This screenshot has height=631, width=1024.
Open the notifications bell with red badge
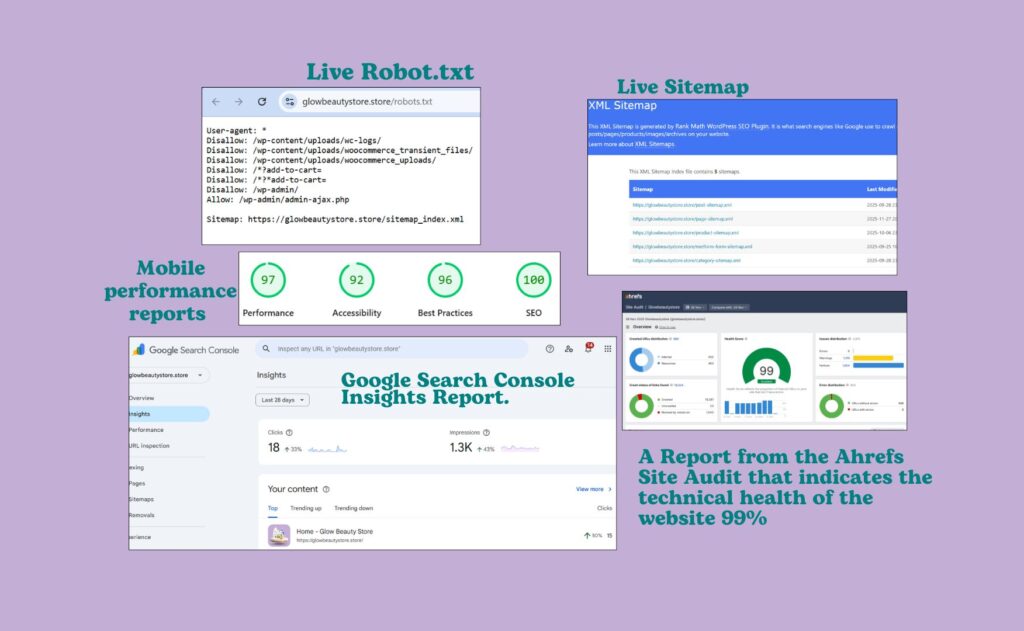click(588, 348)
